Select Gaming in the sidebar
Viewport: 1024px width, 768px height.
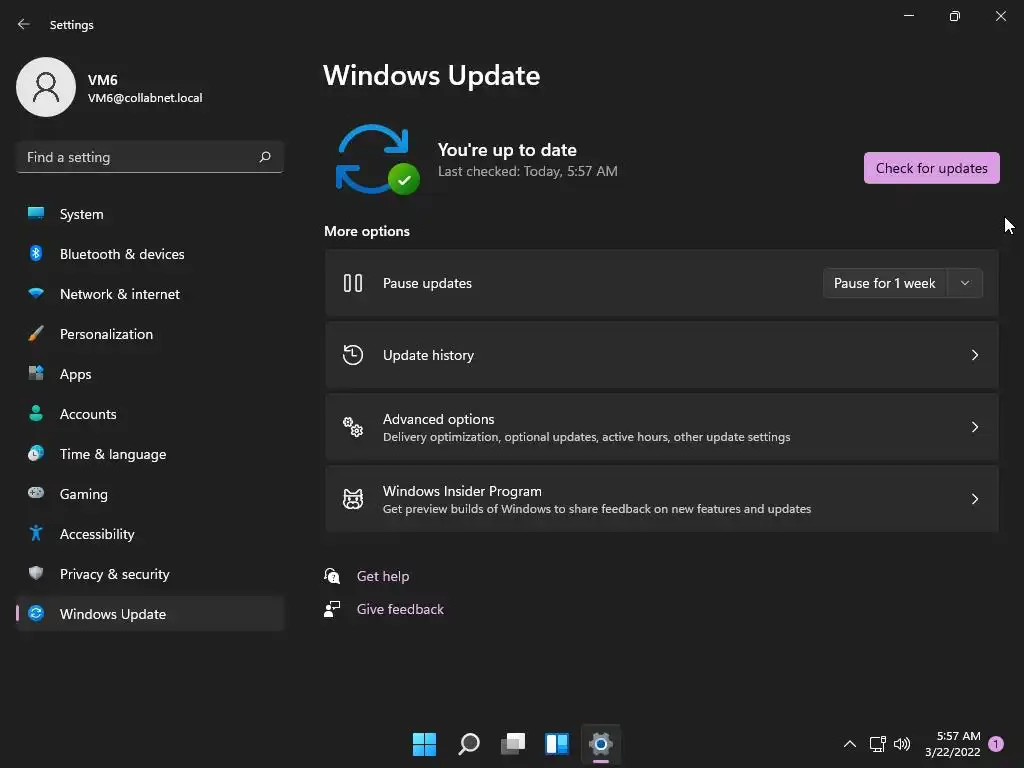tap(150, 494)
